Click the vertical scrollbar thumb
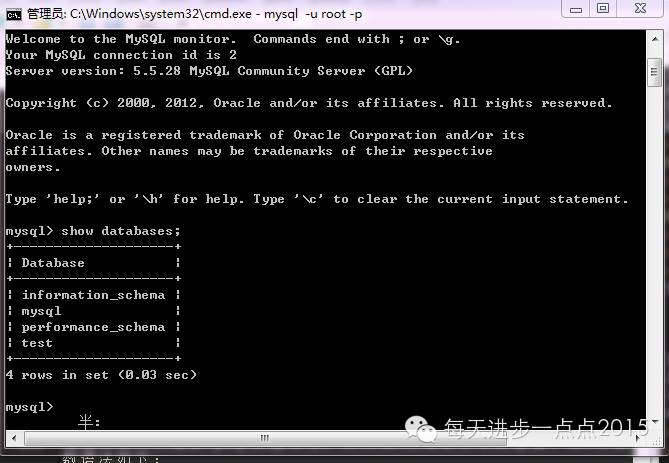The image size is (669, 463). pos(654,73)
